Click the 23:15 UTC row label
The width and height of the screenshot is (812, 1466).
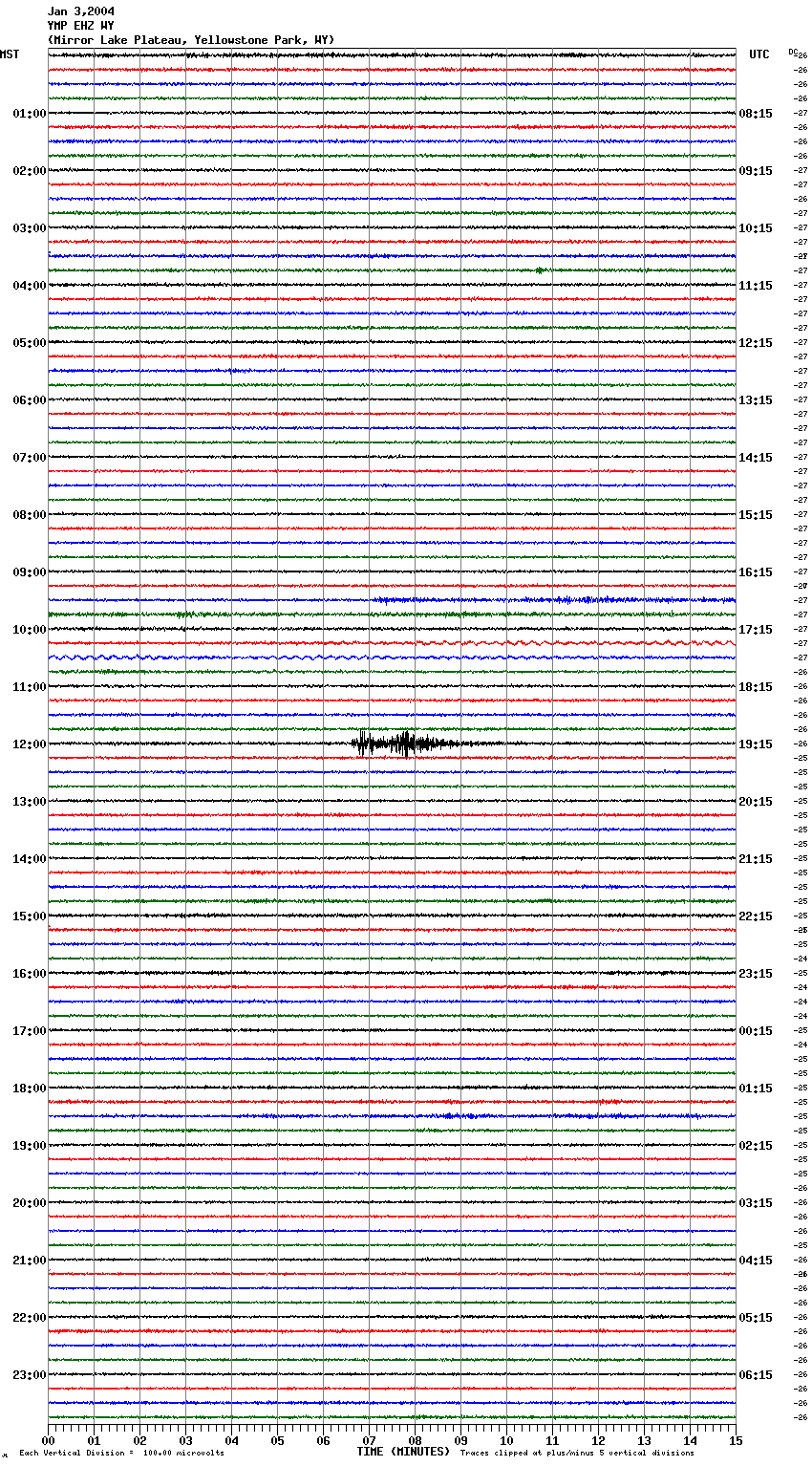[x=756, y=974]
